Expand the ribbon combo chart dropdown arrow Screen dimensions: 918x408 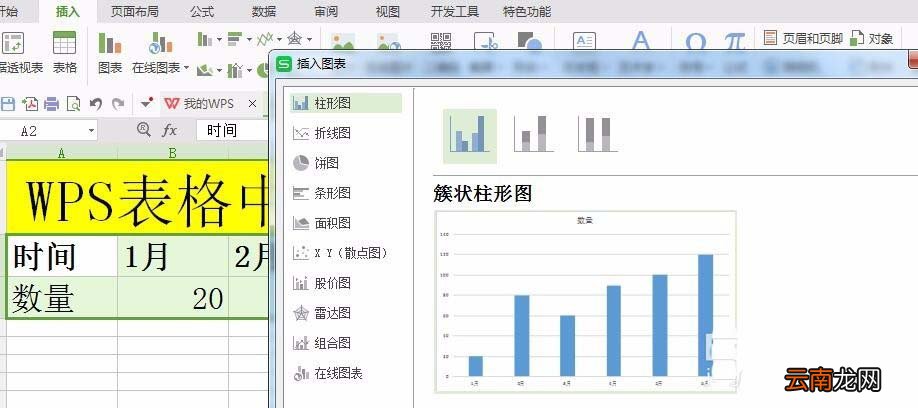point(250,71)
